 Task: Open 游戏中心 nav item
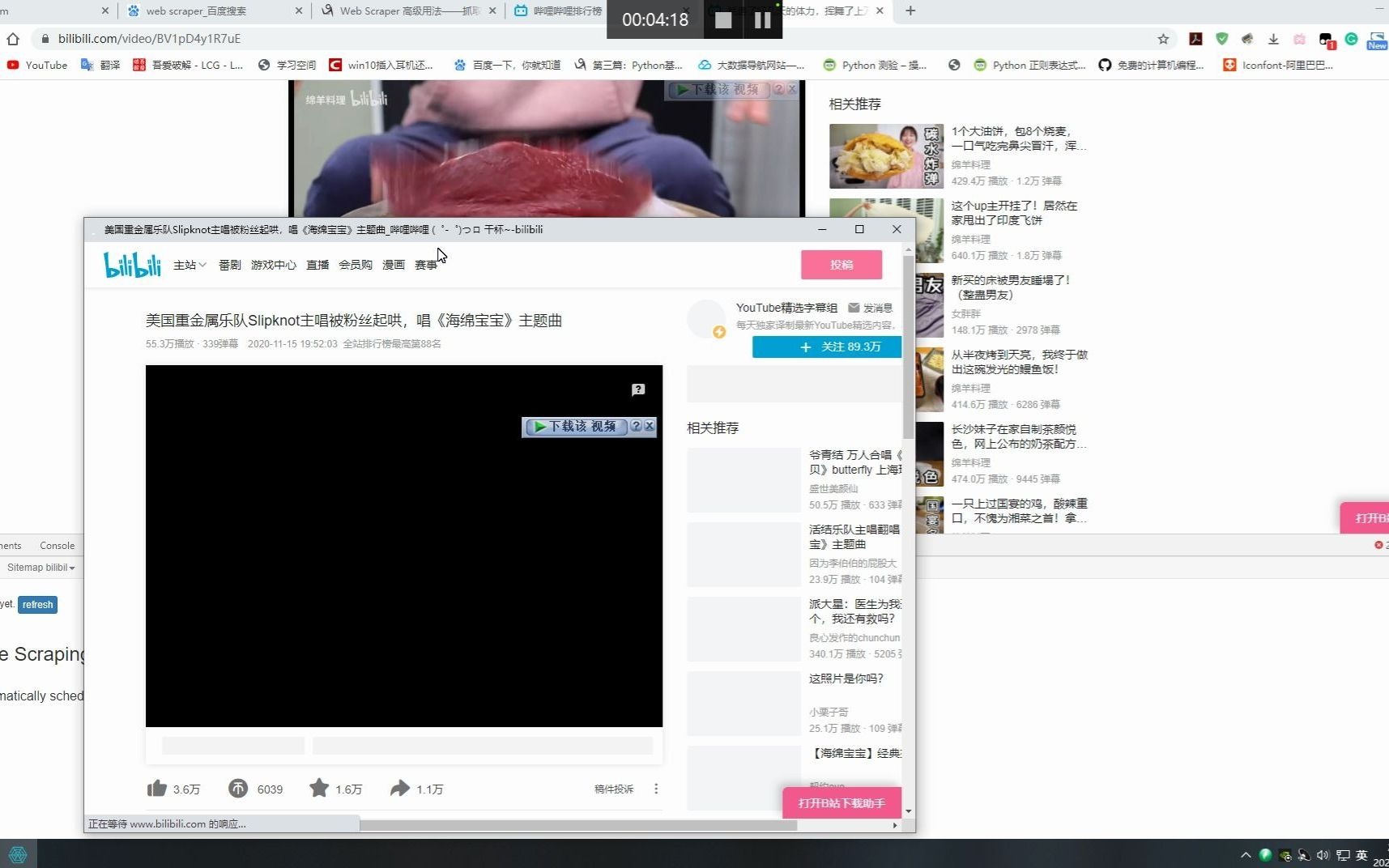[273, 265]
